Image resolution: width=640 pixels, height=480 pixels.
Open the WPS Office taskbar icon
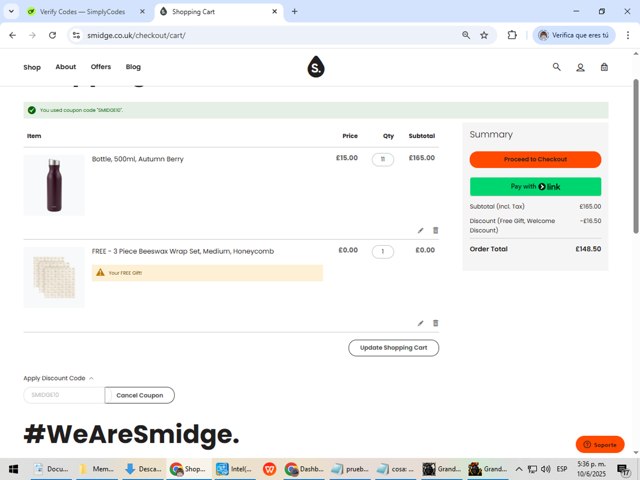pos(269,469)
